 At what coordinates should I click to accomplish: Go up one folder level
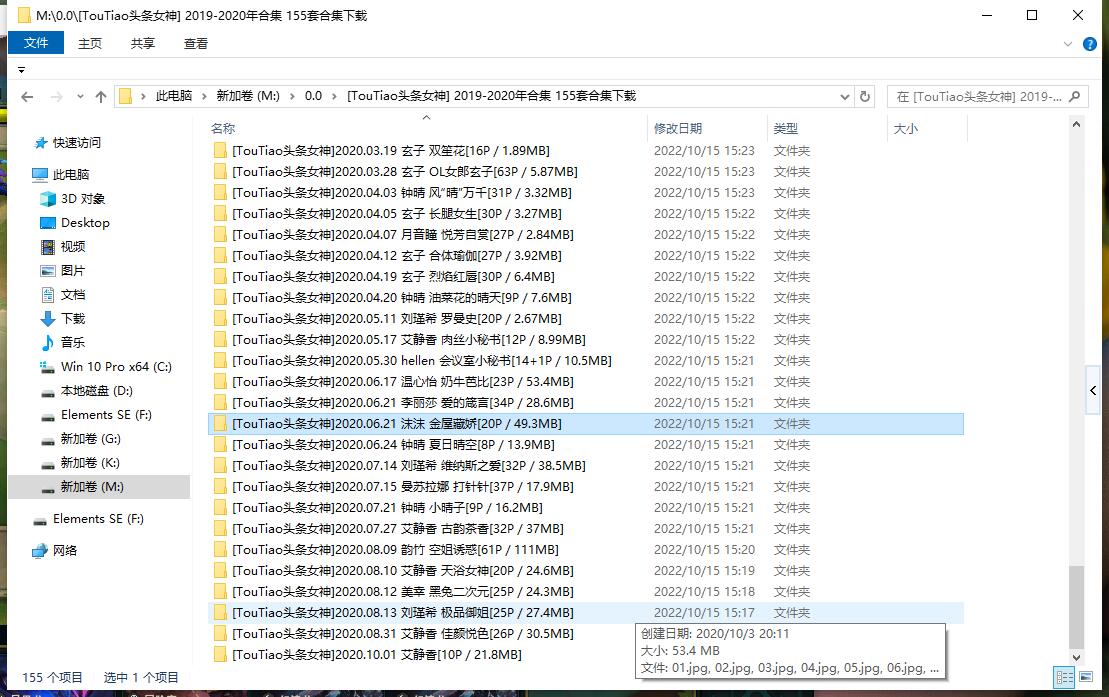[100, 97]
